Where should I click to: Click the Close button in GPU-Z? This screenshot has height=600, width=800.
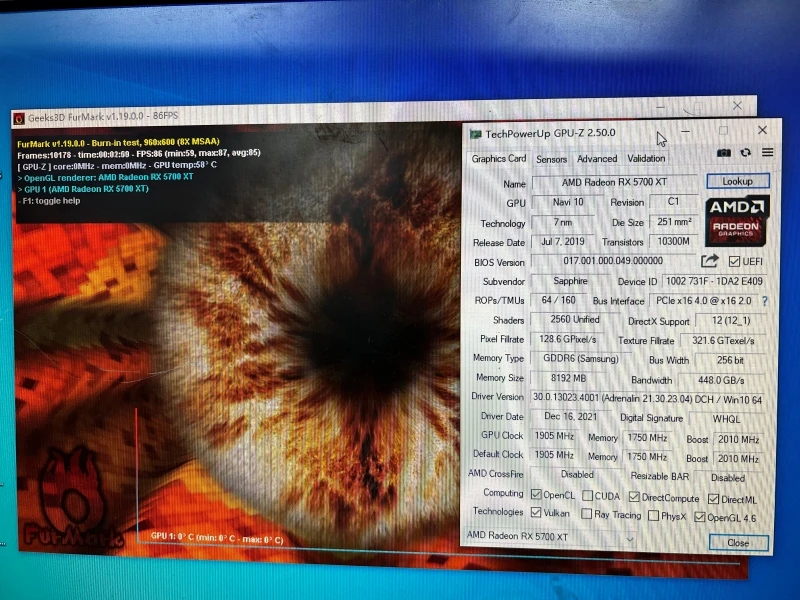pos(738,542)
